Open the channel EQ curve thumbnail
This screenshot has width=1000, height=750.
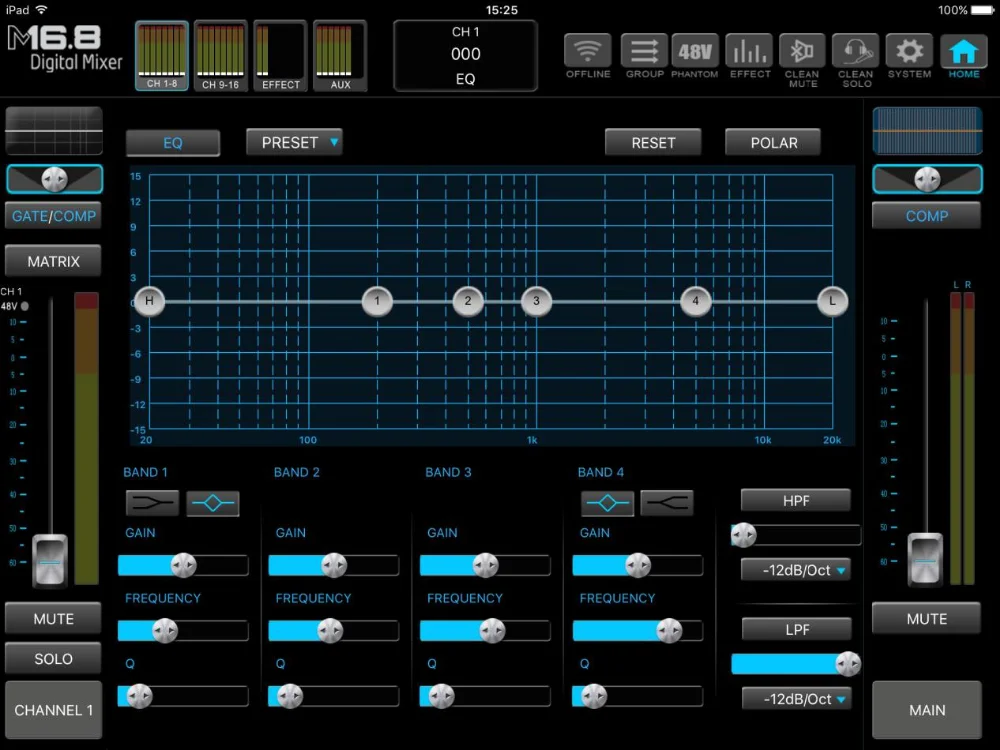tap(54, 131)
